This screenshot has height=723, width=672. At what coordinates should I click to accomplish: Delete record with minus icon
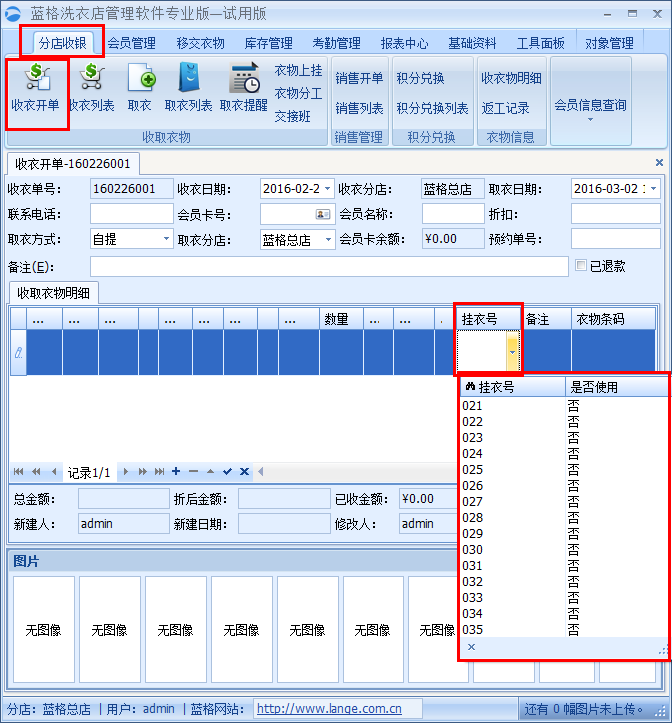click(193, 471)
